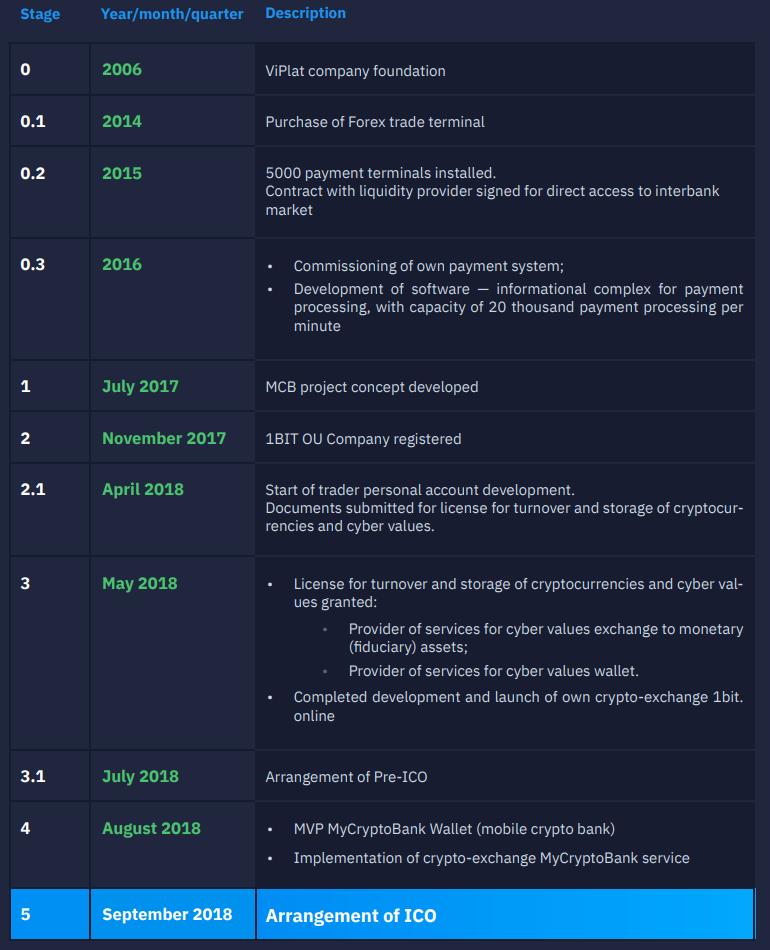Select the November 2017 date cell
The height and width of the screenshot is (950, 770).
164,439
